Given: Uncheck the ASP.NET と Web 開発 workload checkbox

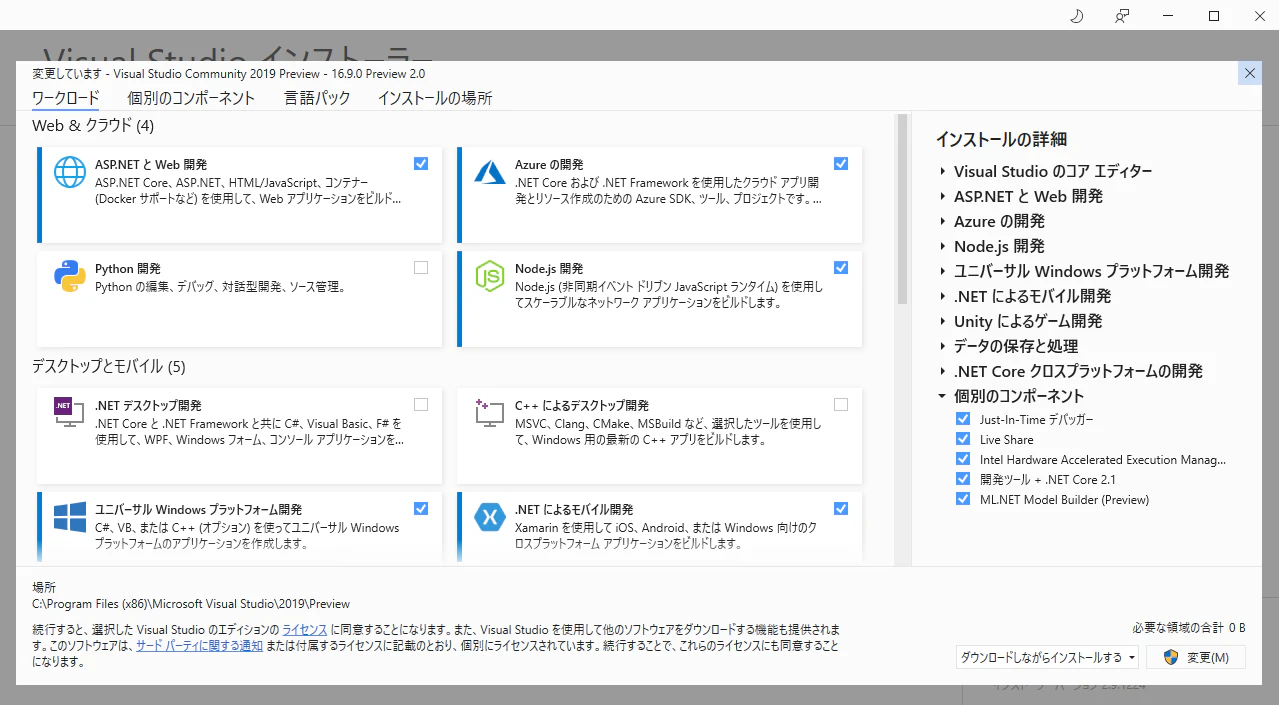Looking at the screenshot, I should coord(421,163).
